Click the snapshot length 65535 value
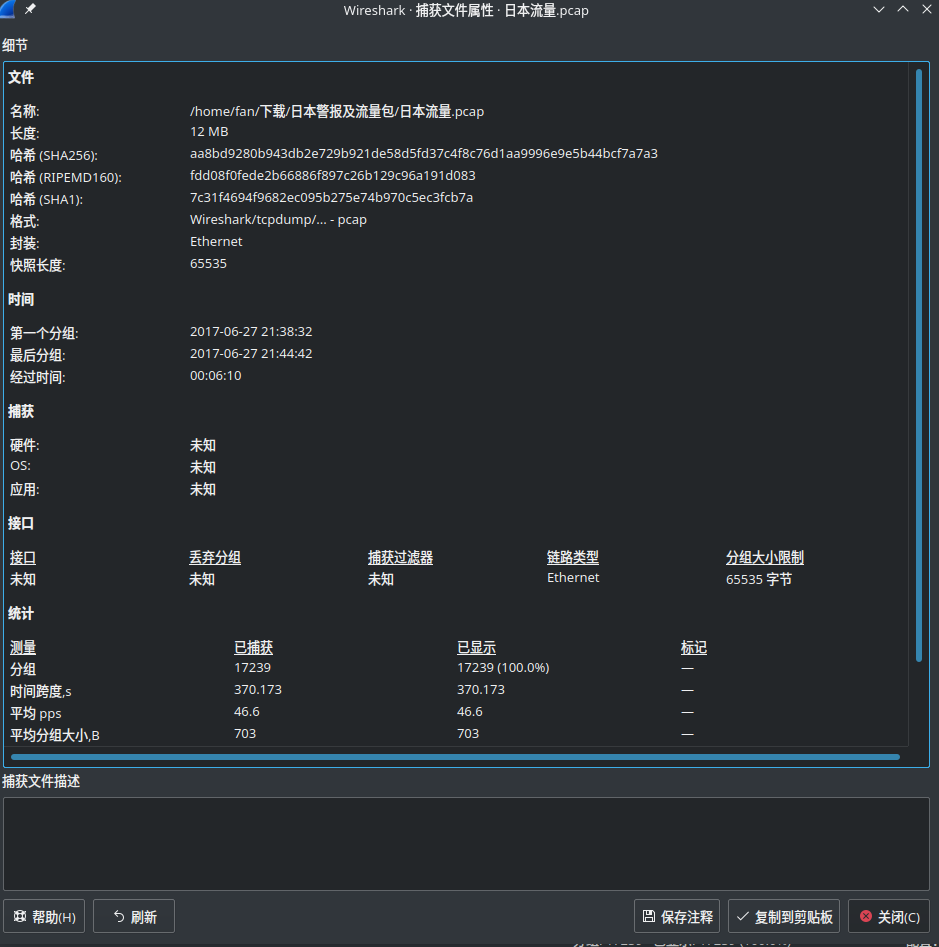The height and width of the screenshot is (947, 939). click(208, 263)
